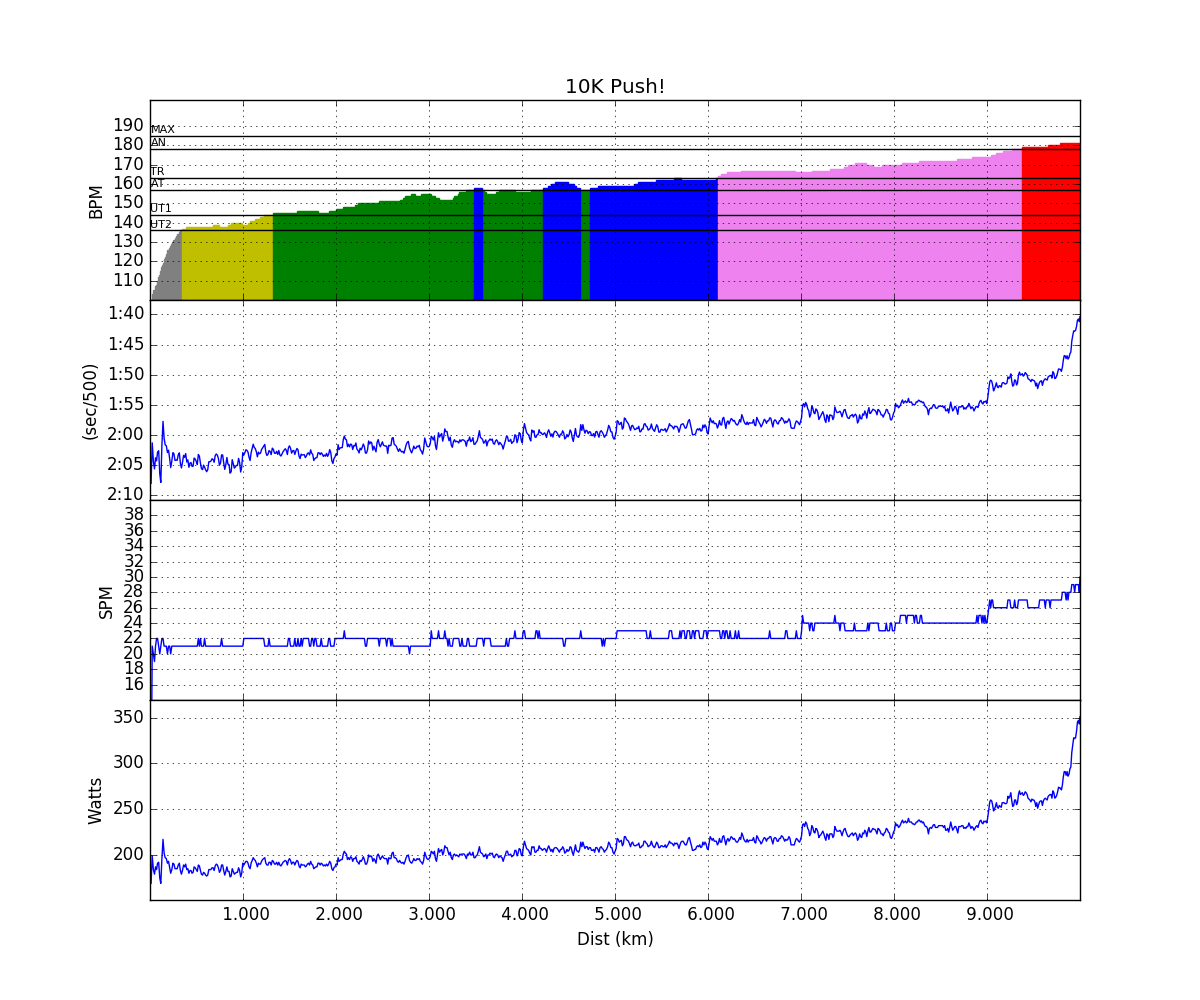Click the TR threshold label
The height and width of the screenshot is (1000, 1200).
[157, 172]
